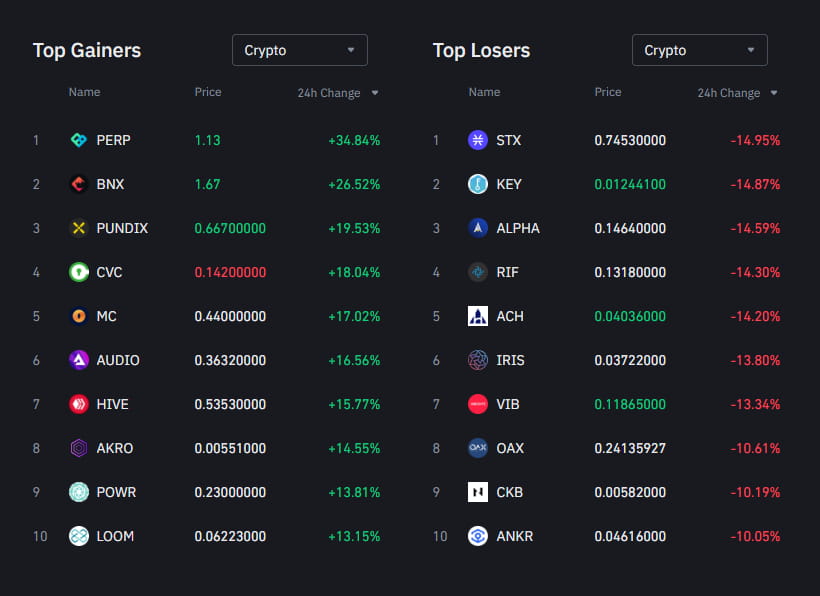This screenshot has height=596, width=820.
Task: Click the LOOM coin icon
Action: 79,536
